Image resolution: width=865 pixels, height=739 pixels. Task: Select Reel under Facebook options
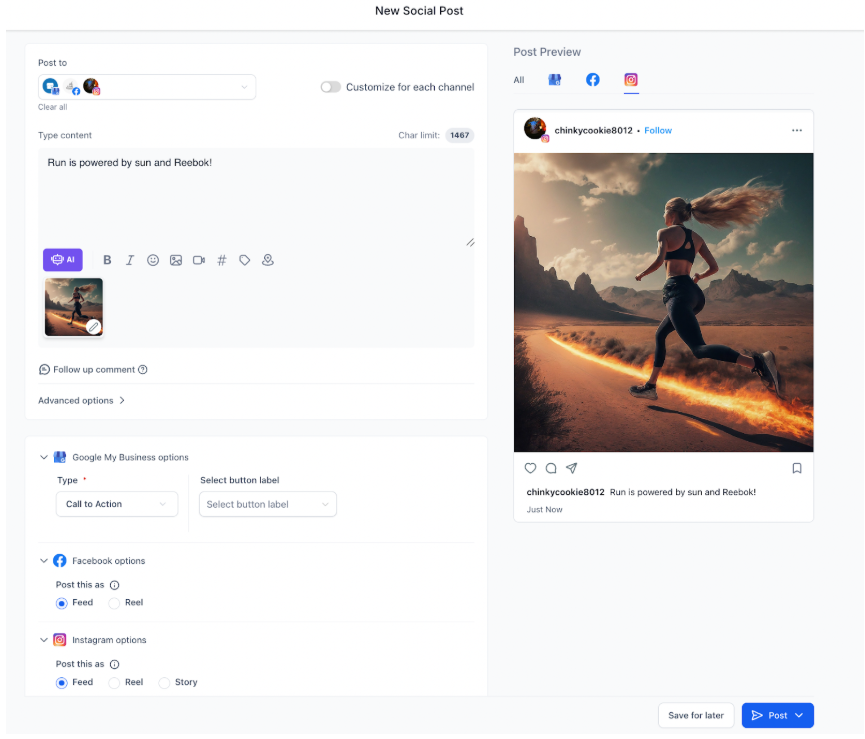115,603
